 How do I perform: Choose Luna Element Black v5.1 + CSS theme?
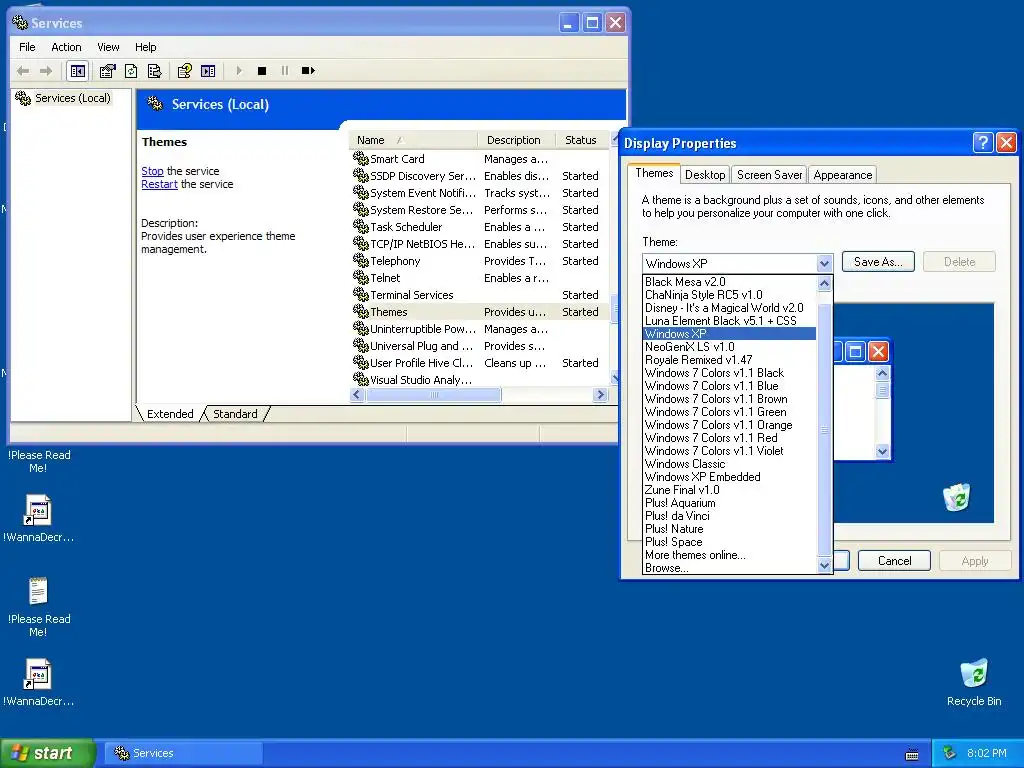pos(729,321)
